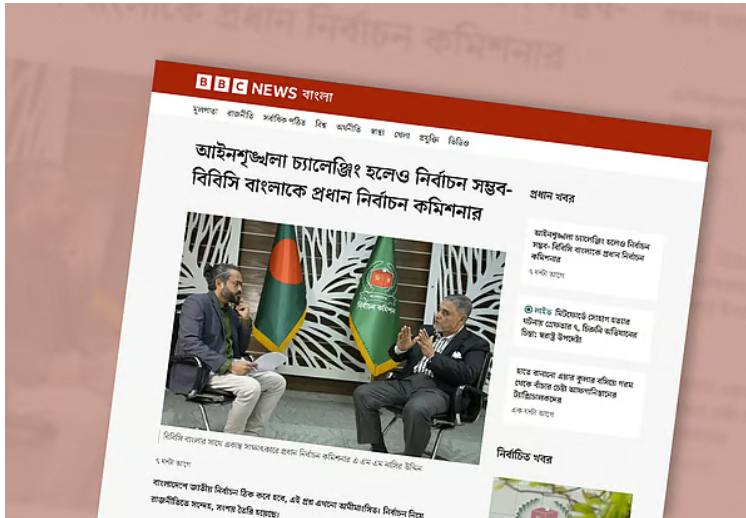Open the মূলপাতা (Home) menu item

click(x=205, y=111)
